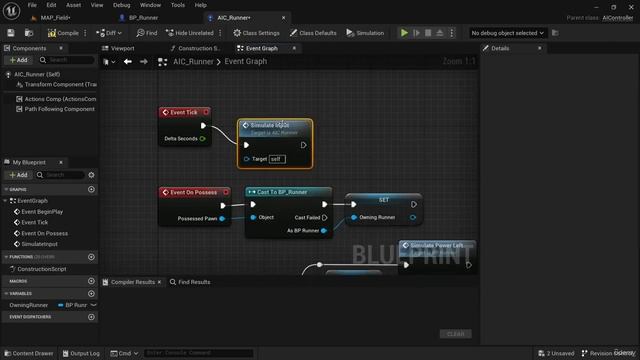The width and height of the screenshot is (640, 360).
Task: Click Add in My Blueprint panel
Action: click(x=18, y=175)
